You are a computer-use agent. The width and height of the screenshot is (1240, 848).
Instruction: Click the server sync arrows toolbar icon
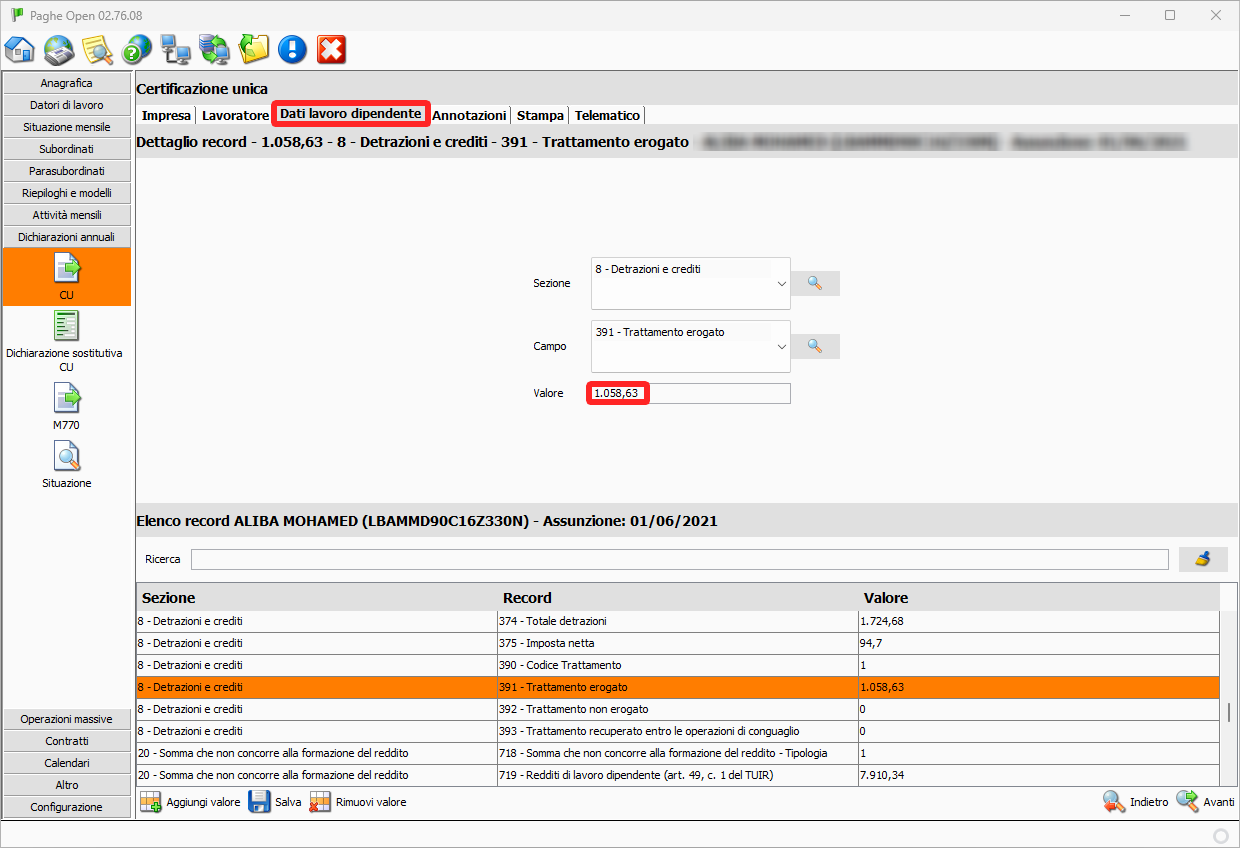pos(214,49)
